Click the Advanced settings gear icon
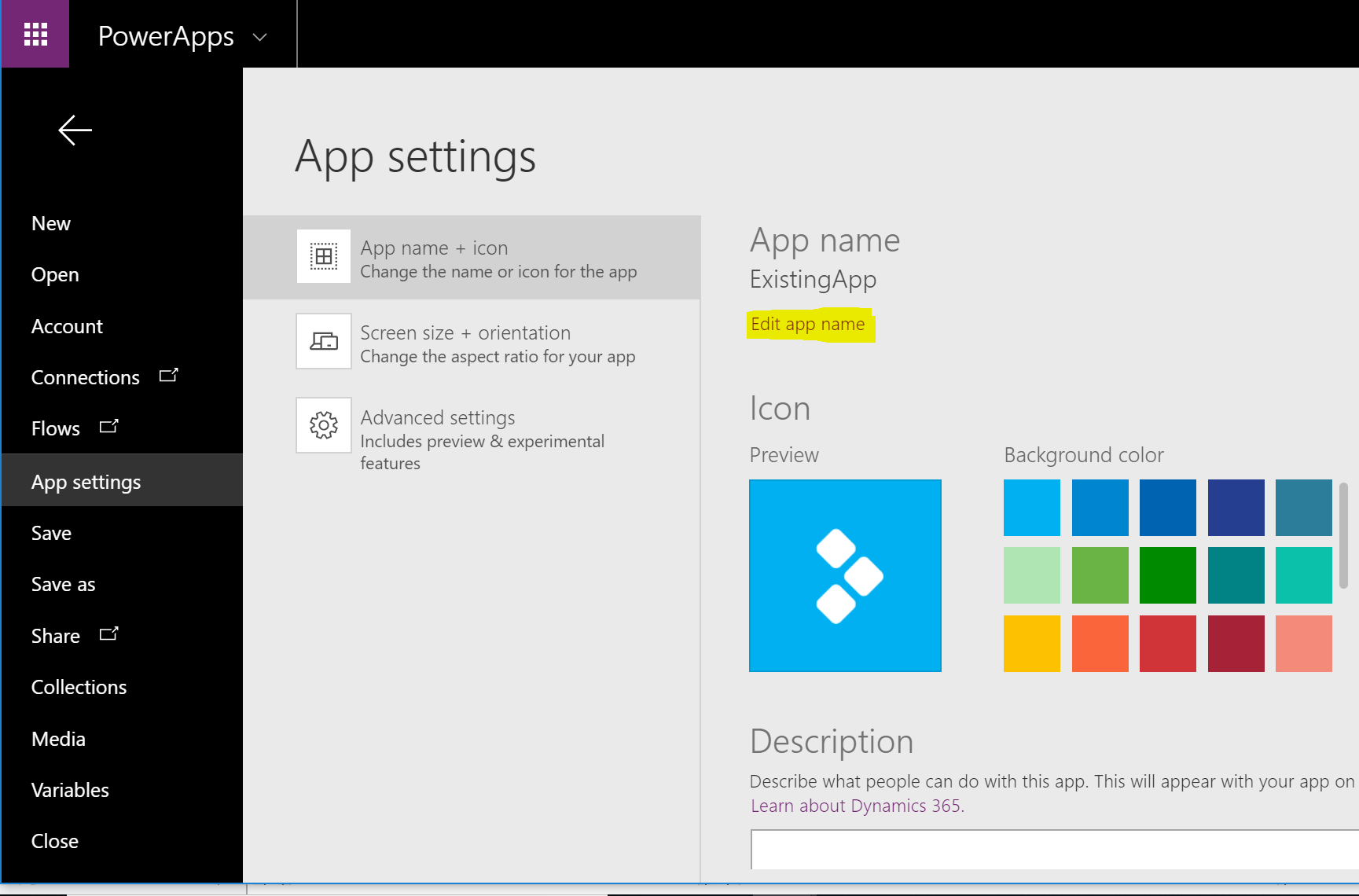This screenshot has height=896, width=1359. [323, 425]
